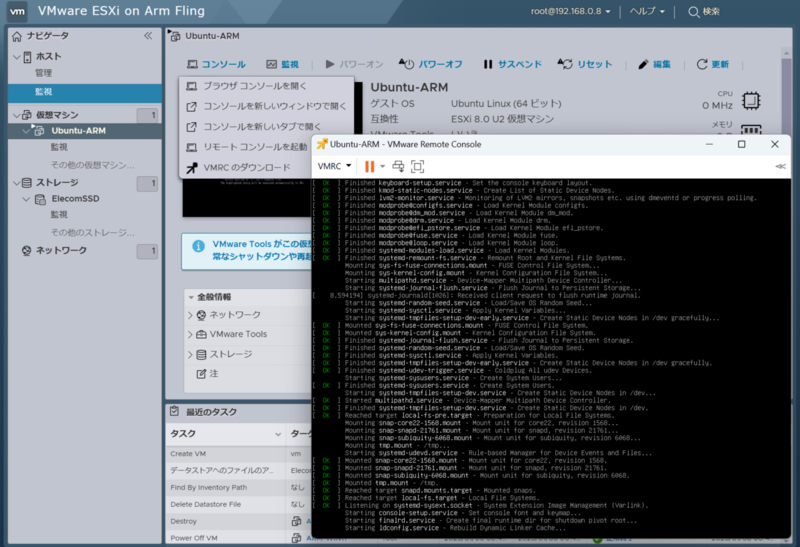Image resolution: width=800 pixels, height=547 pixels.
Task: Click VMRC send Ctrl+Alt+Del icon
Action: pos(398,166)
